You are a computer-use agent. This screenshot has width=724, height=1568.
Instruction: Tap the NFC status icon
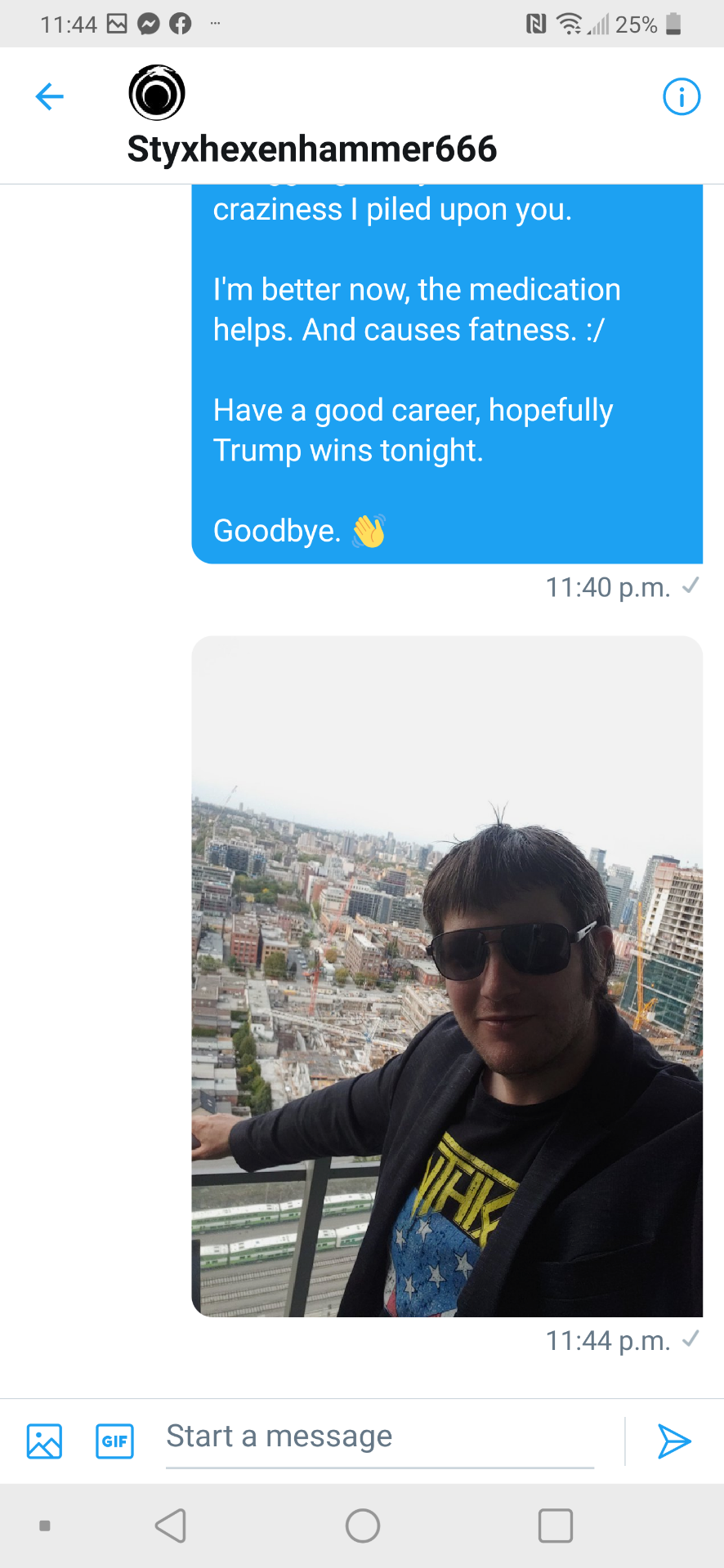[536, 24]
